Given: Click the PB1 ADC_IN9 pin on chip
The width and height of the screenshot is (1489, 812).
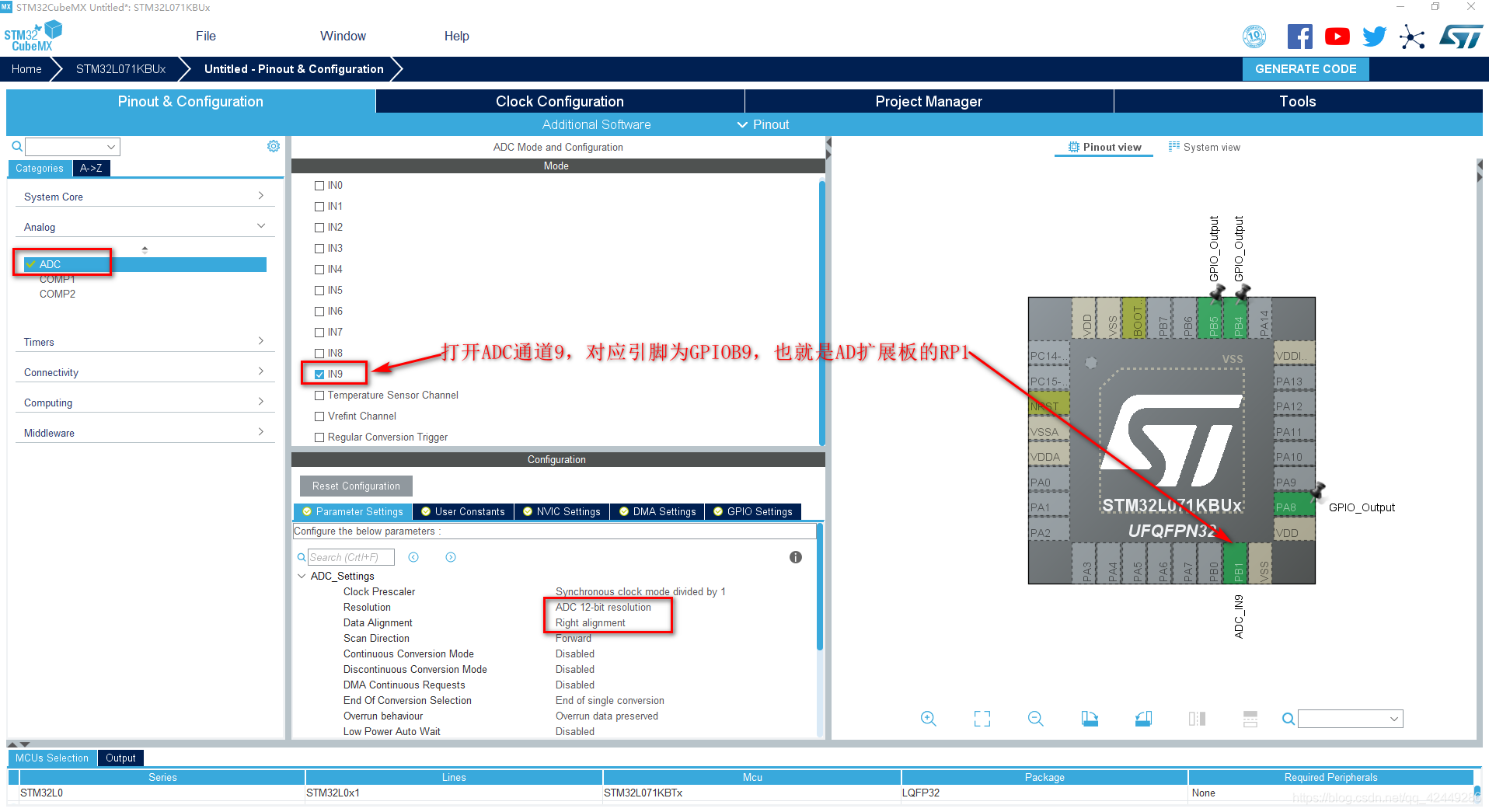Looking at the screenshot, I should tap(1237, 564).
